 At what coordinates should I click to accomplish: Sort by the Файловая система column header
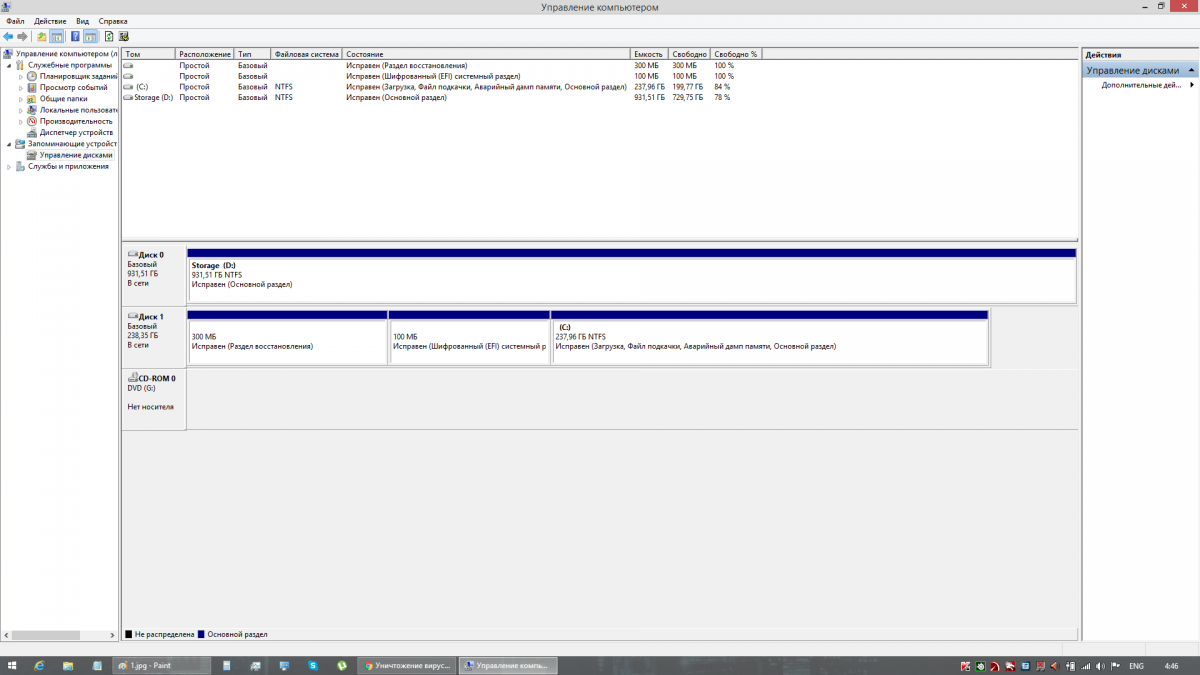tap(306, 54)
